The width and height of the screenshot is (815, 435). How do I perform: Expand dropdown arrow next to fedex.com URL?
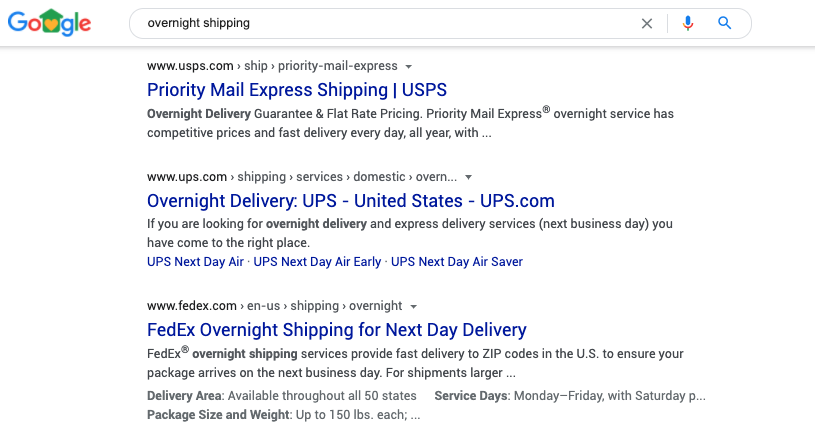(414, 307)
